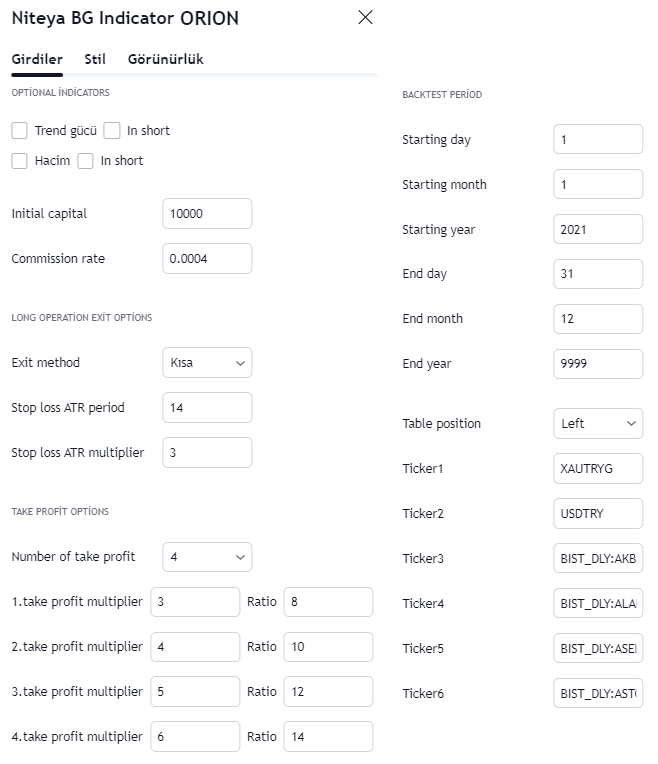Click the Ticker1 XAUTRYG field
The width and height of the screenshot is (658, 764).
(598, 468)
